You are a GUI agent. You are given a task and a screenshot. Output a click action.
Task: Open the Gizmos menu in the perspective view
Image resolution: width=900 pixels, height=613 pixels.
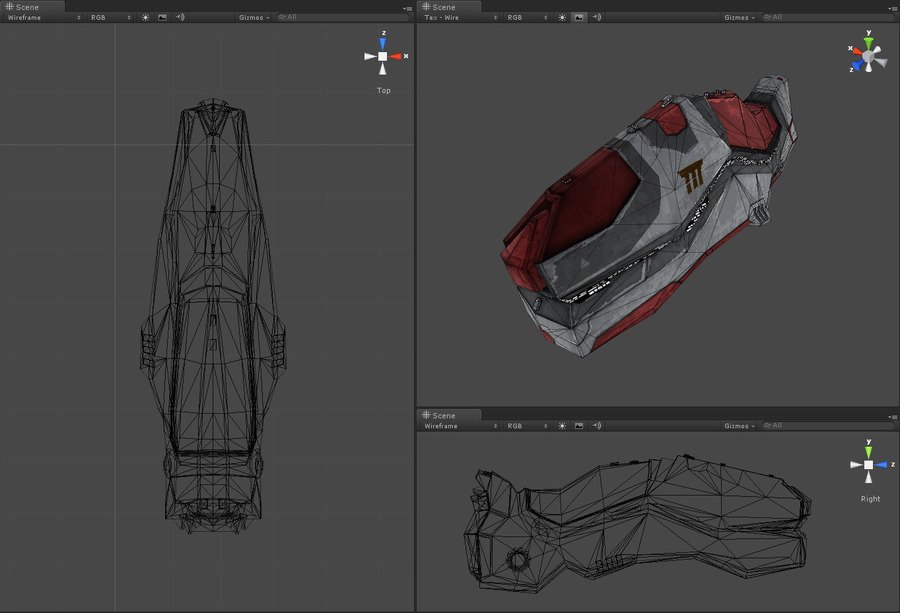[739, 17]
